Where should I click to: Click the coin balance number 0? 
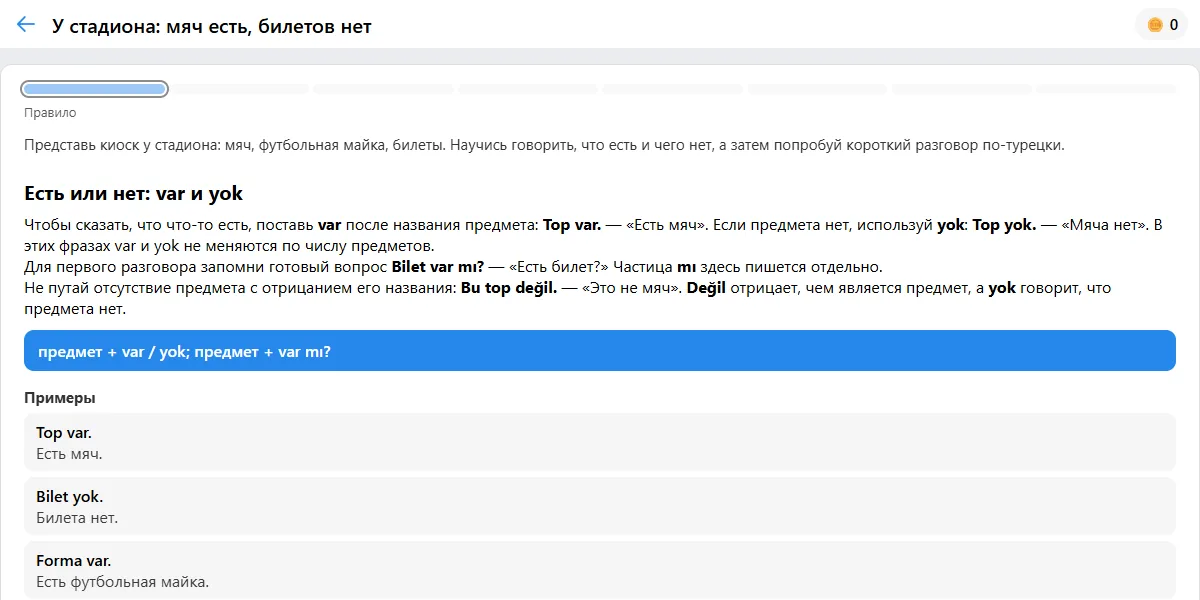(1173, 25)
